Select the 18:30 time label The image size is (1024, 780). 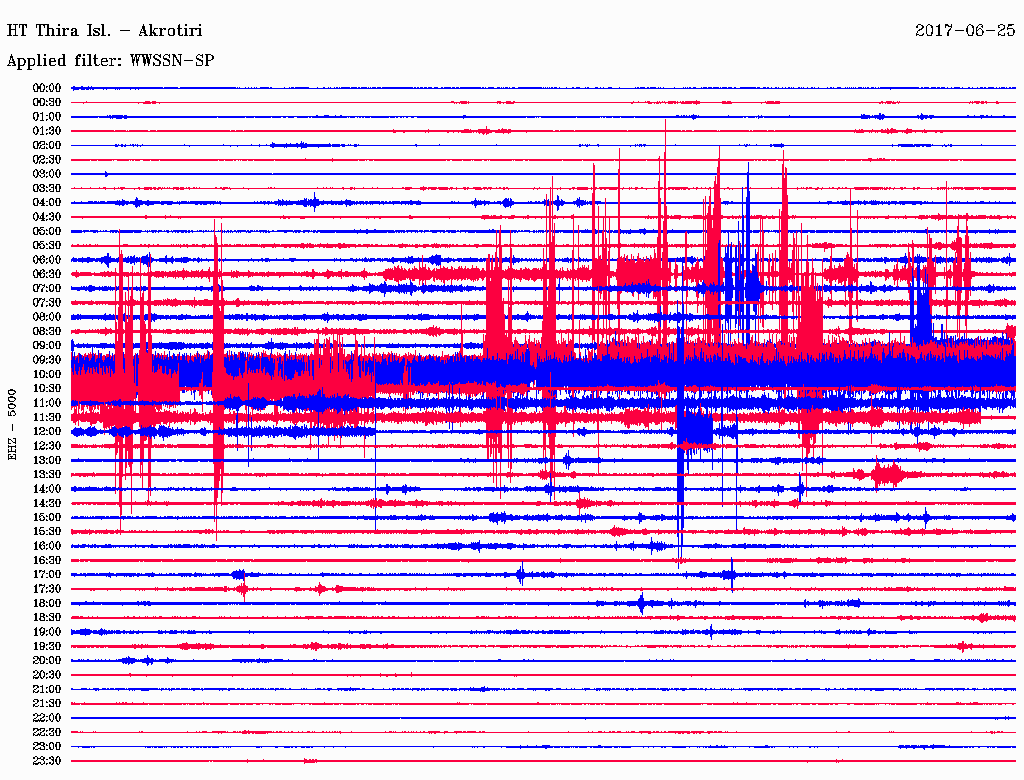(46, 618)
